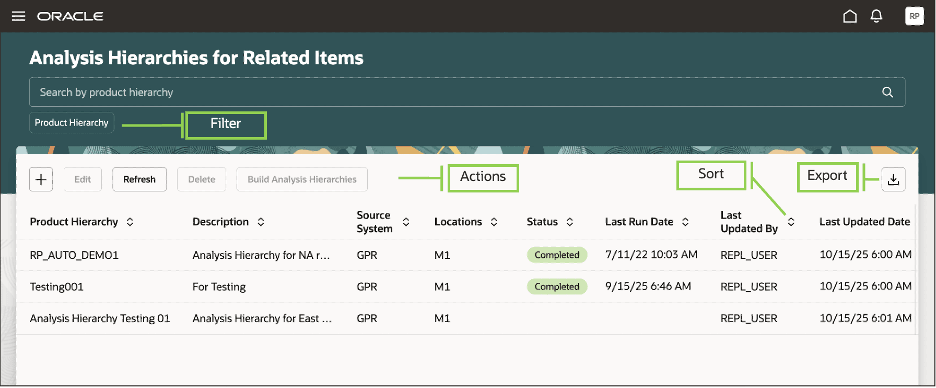Click the plus icon to add hierarchy
This screenshot has height=388, width=936.
(x=41, y=179)
